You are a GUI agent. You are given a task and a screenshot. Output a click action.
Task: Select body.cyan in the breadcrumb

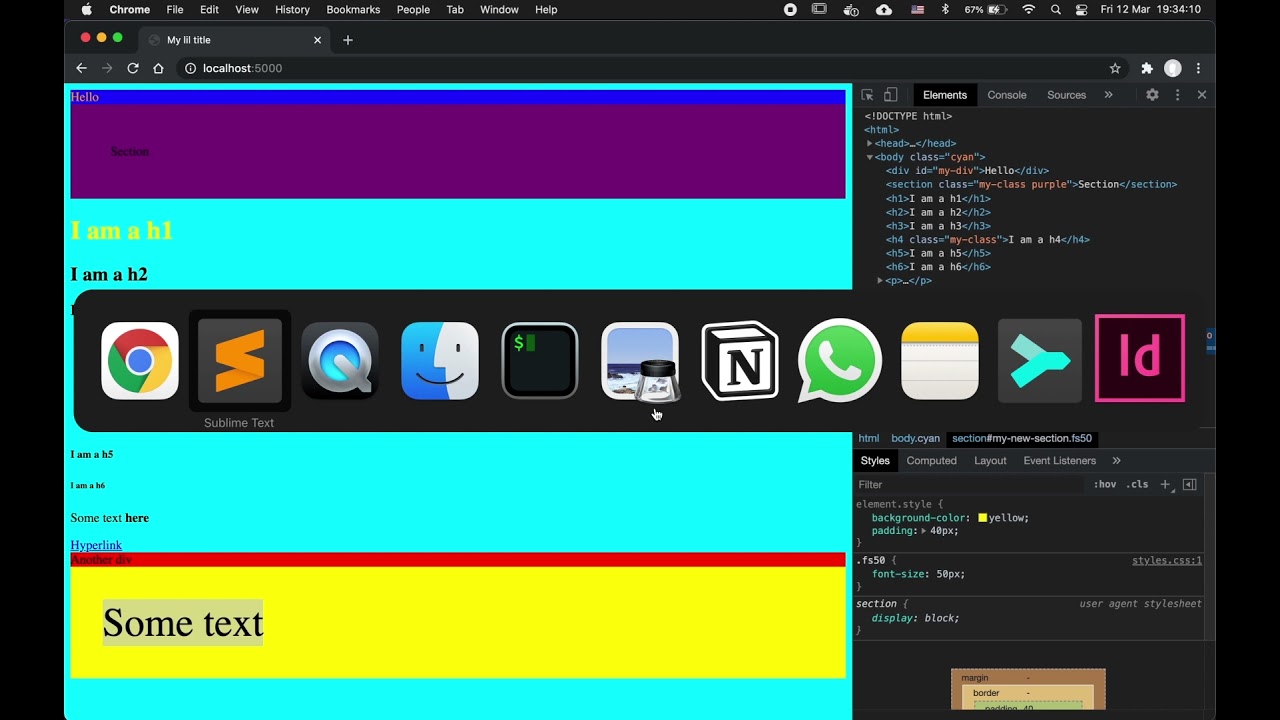click(916, 438)
